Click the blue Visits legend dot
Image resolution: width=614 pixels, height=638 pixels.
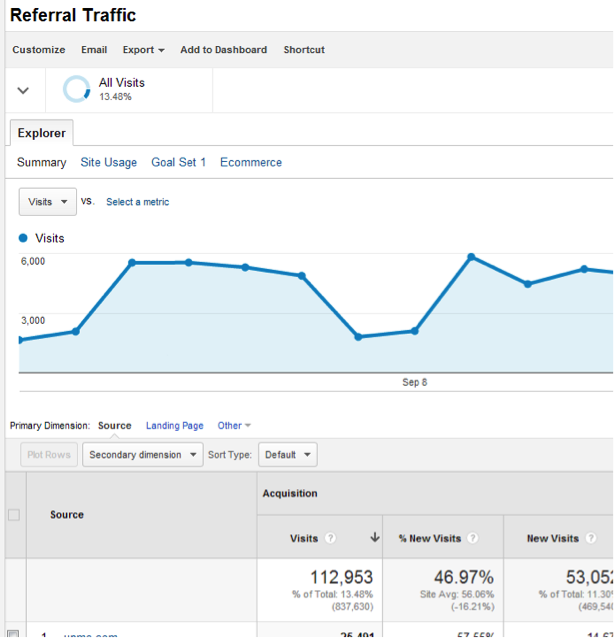click(x=23, y=238)
